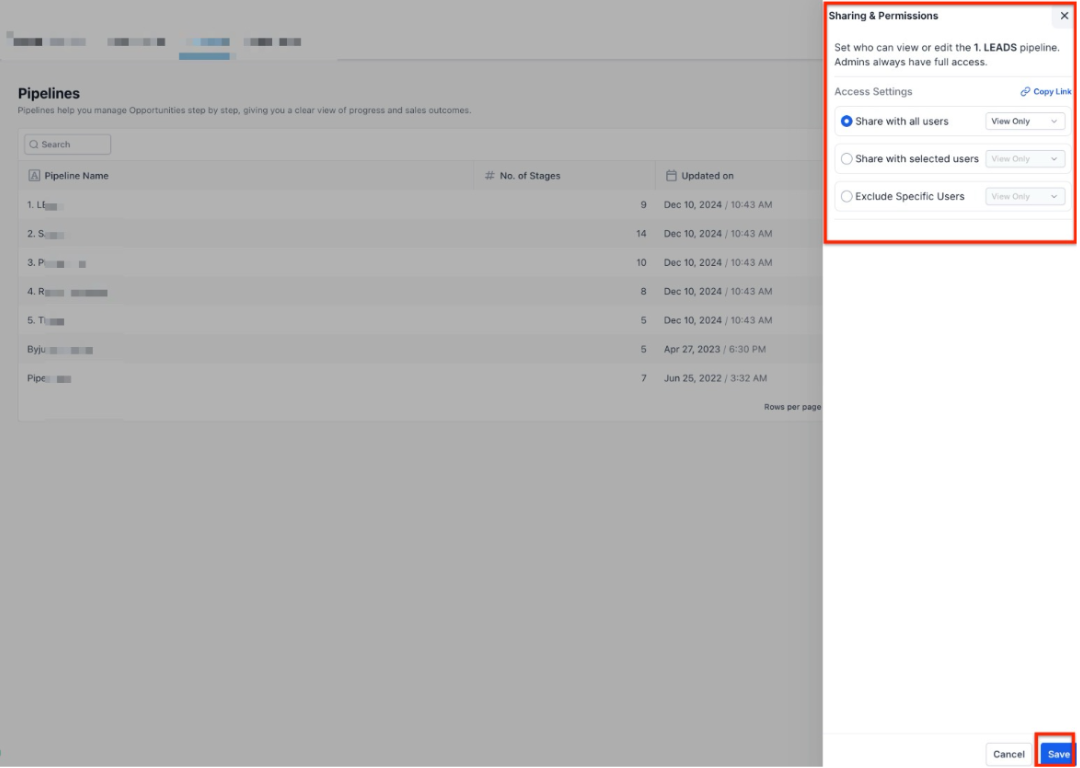Viewport: 1080px width, 768px height.
Task: Focus the pipeline Search input field
Action: click(x=72, y=145)
